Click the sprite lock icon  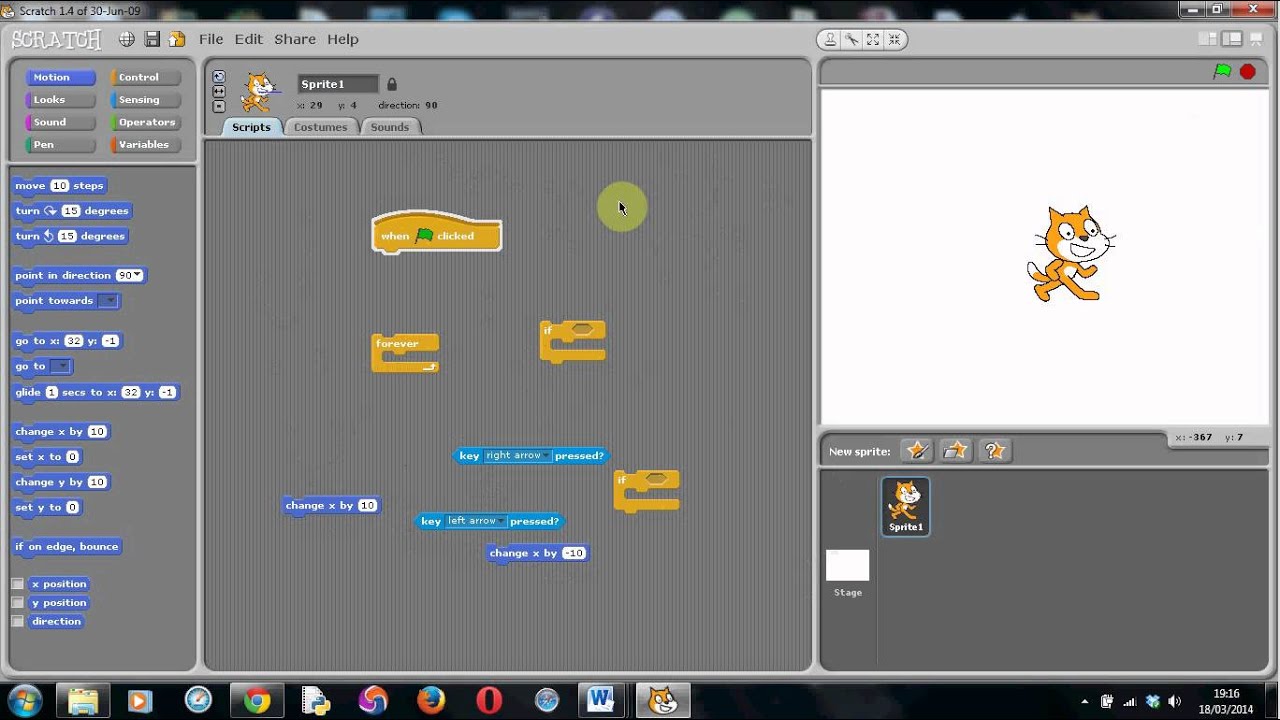[392, 84]
